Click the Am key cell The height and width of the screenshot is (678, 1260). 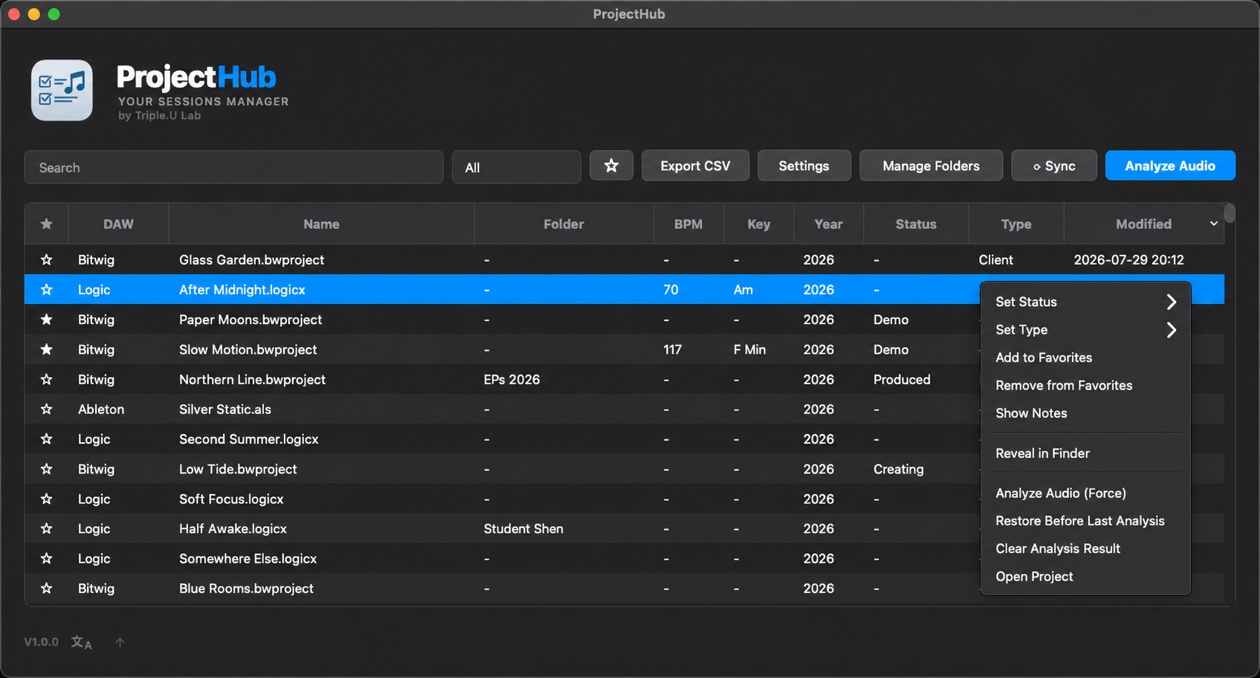[743, 290]
